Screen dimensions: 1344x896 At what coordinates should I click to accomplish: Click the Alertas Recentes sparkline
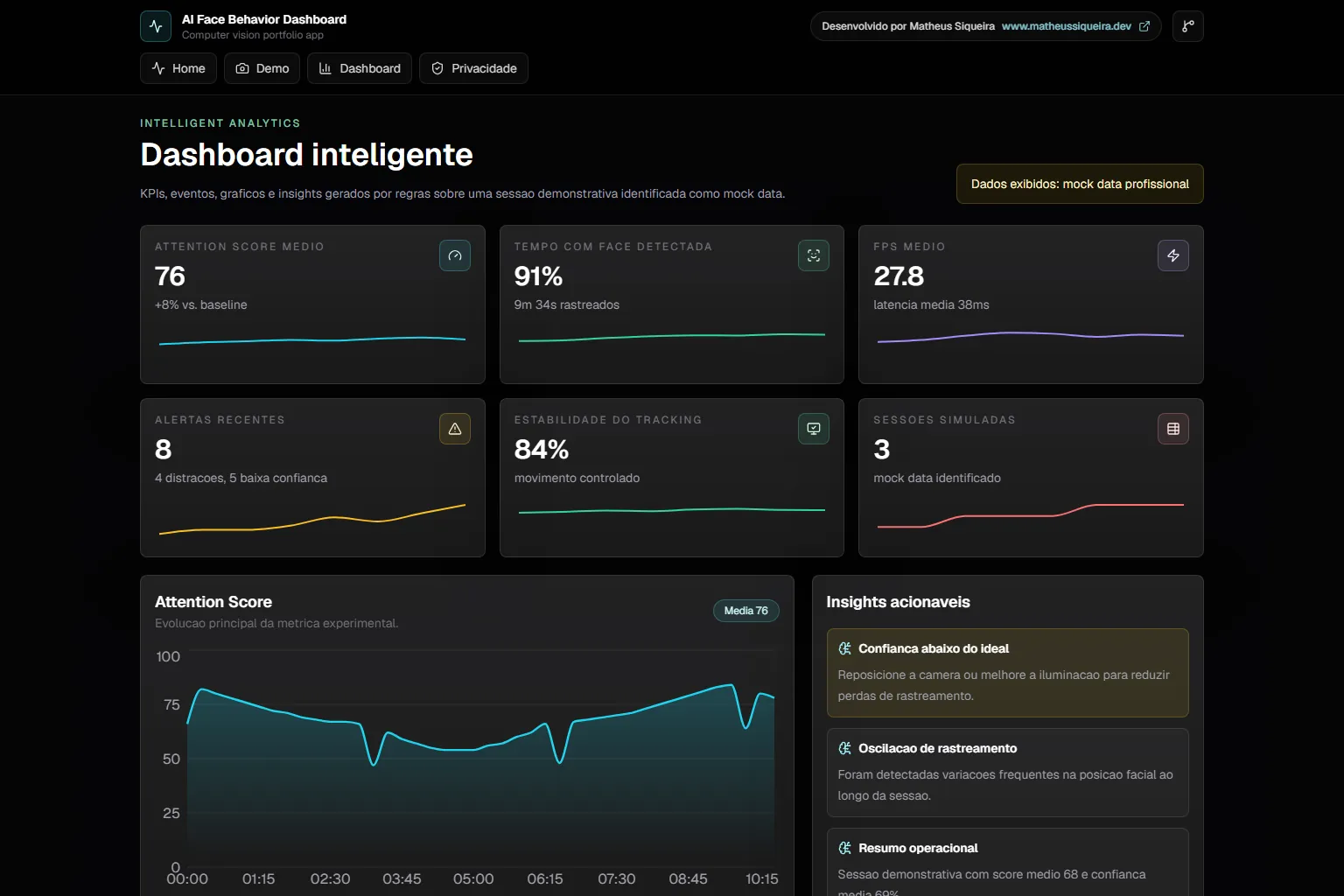coord(312,520)
